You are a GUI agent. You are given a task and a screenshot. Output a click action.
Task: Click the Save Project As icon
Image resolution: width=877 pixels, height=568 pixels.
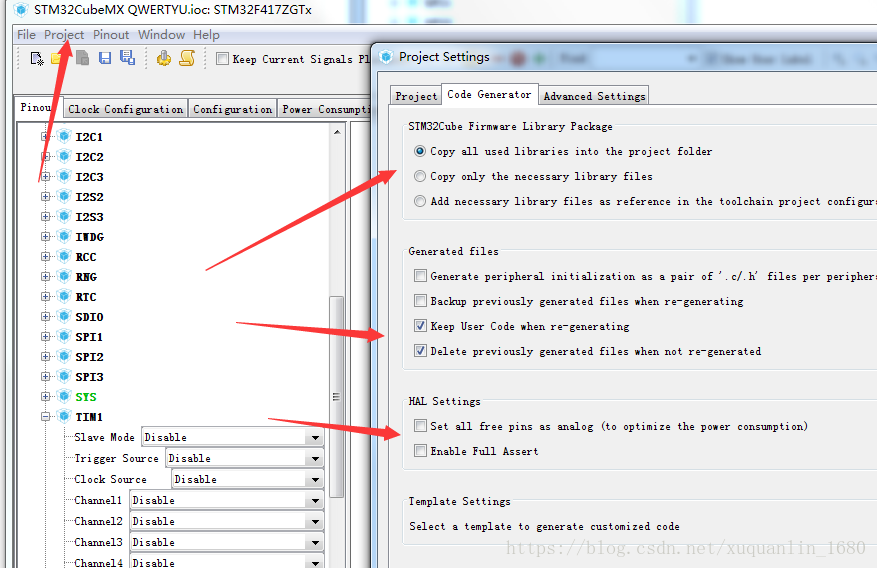point(128,58)
